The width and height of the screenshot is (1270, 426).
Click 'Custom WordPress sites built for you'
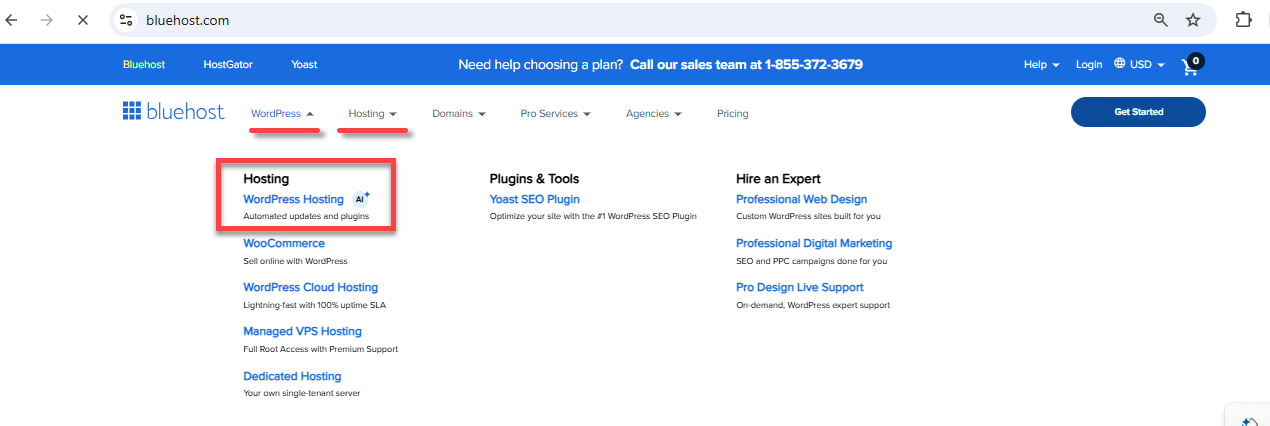coord(808,216)
